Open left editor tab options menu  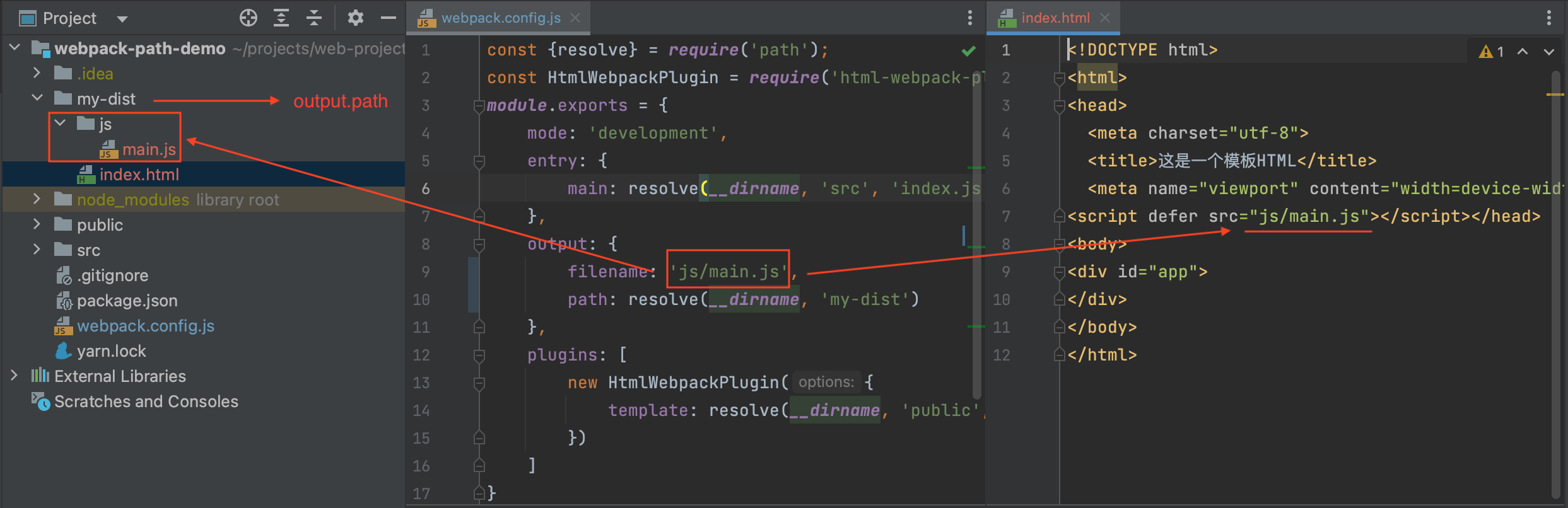click(x=970, y=18)
